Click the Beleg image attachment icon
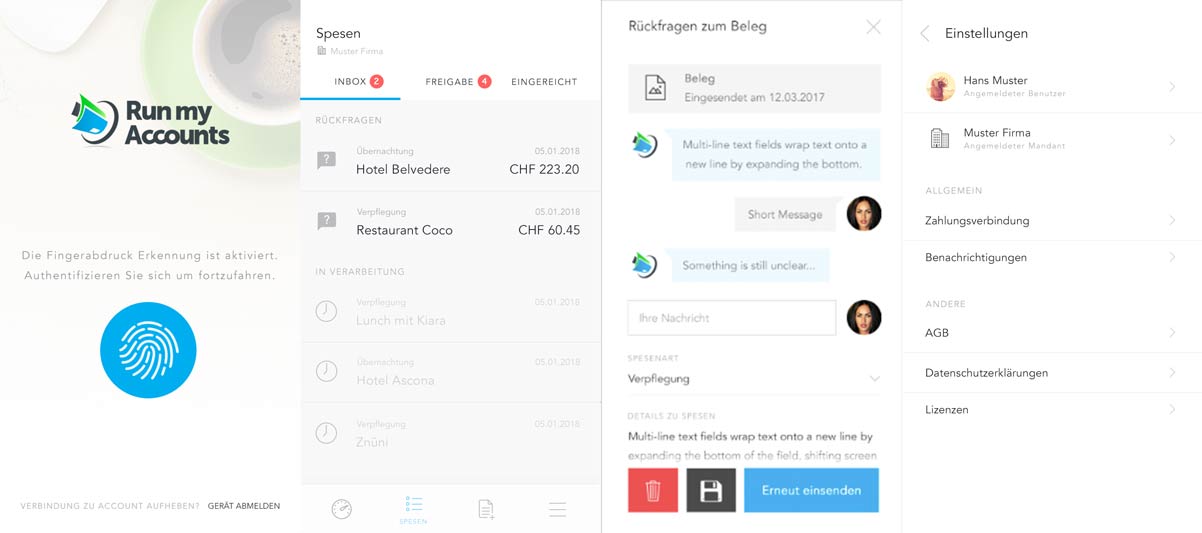Screen dimensions: 1202x533 pyautogui.click(x=655, y=88)
